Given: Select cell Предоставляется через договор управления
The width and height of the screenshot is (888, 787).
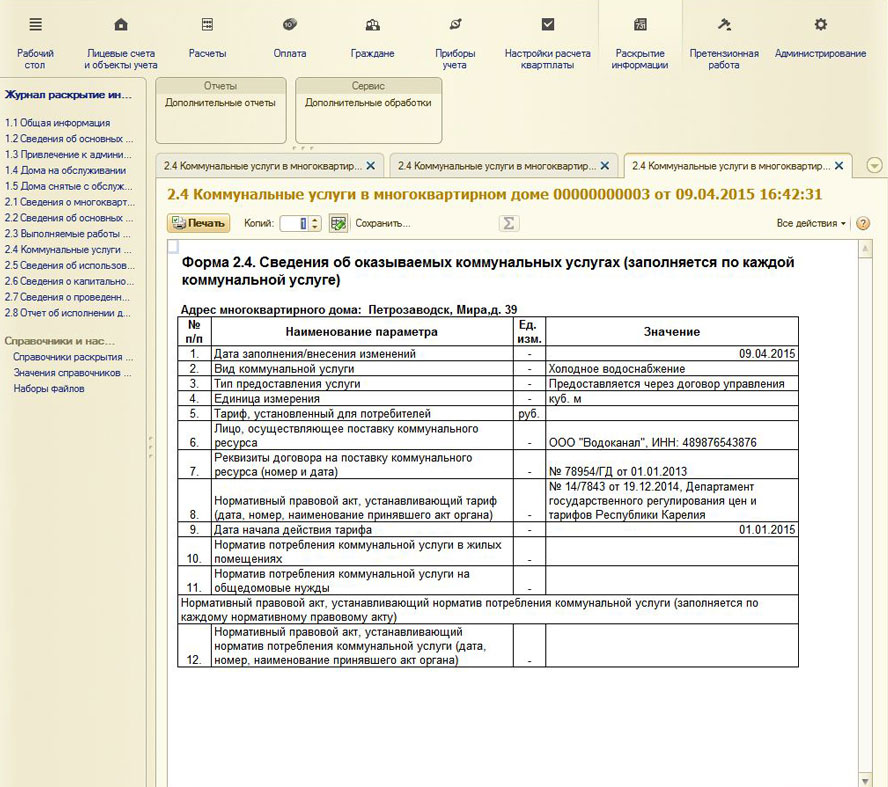Looking at the screenshot, I should point(672,383).
